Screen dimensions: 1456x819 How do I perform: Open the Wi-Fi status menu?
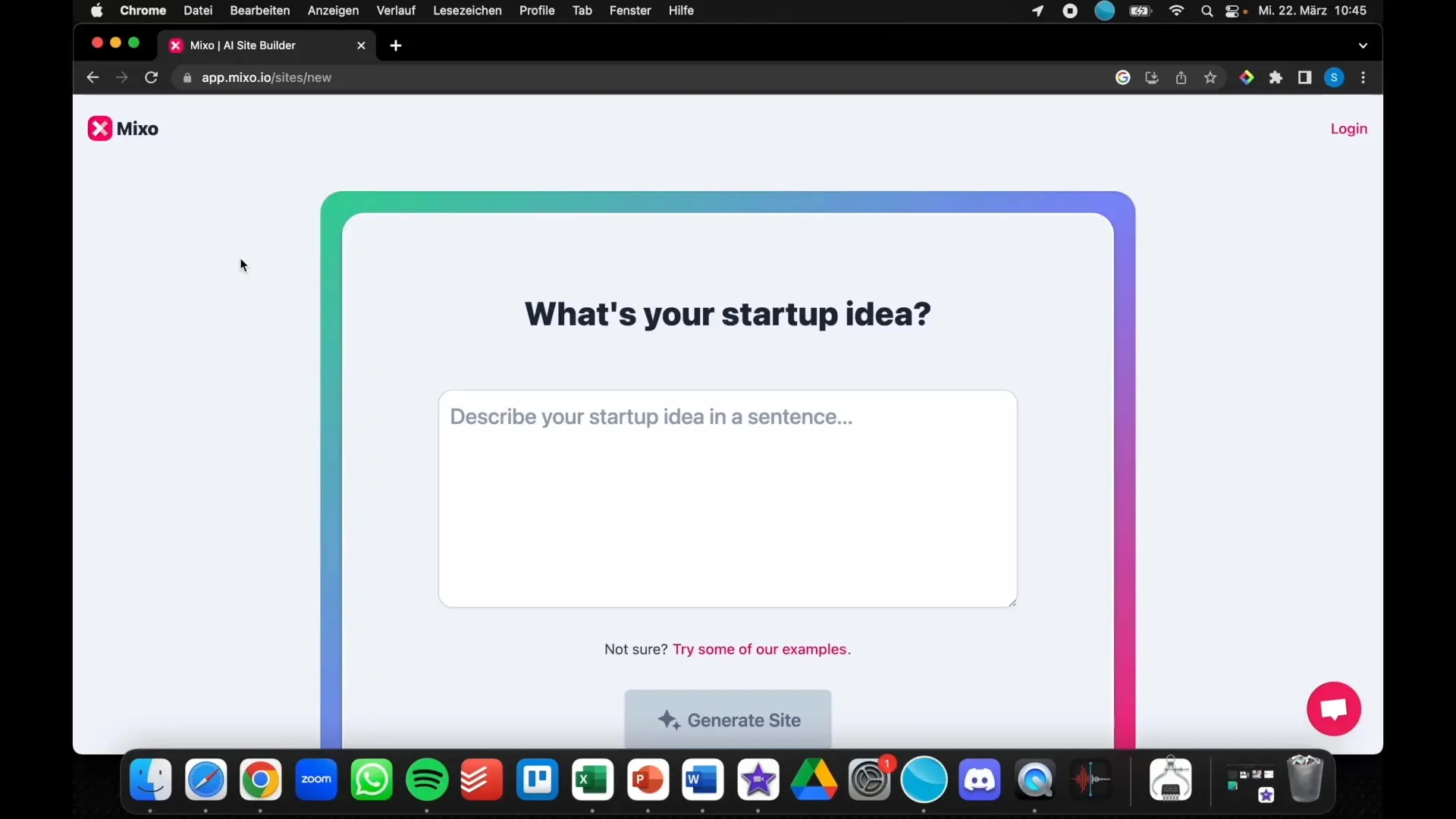tap(1177, 11)
